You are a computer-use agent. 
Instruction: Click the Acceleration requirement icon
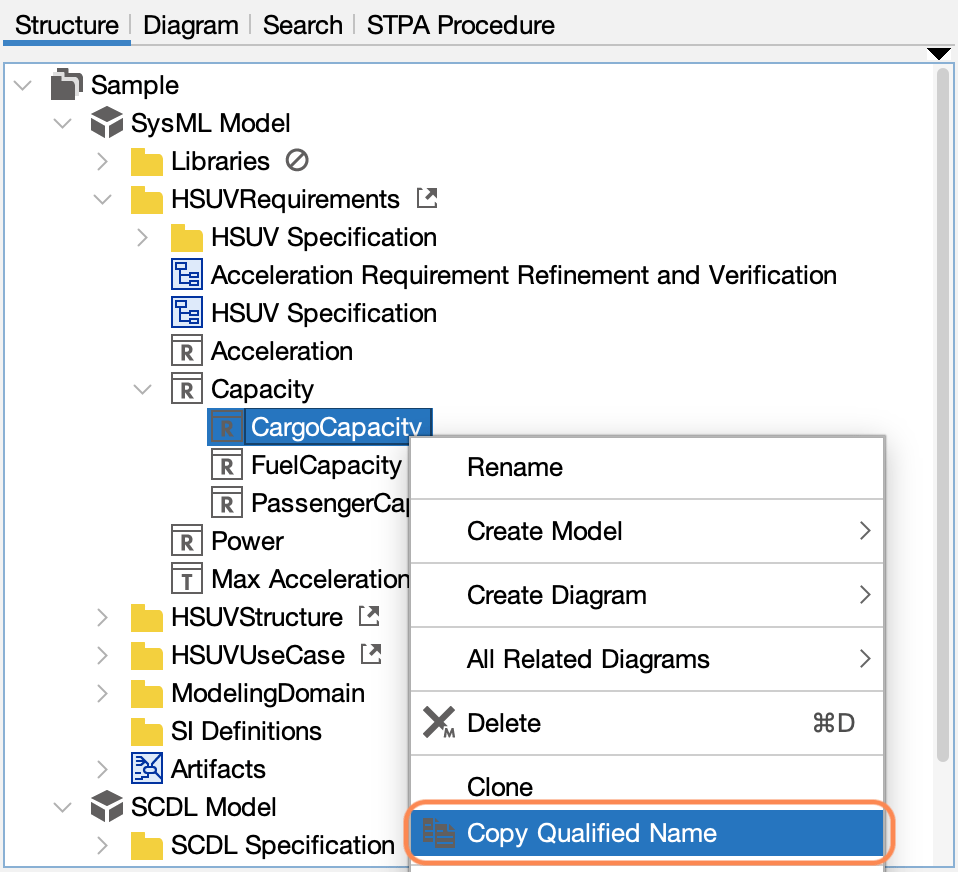[x=187, y=352]
